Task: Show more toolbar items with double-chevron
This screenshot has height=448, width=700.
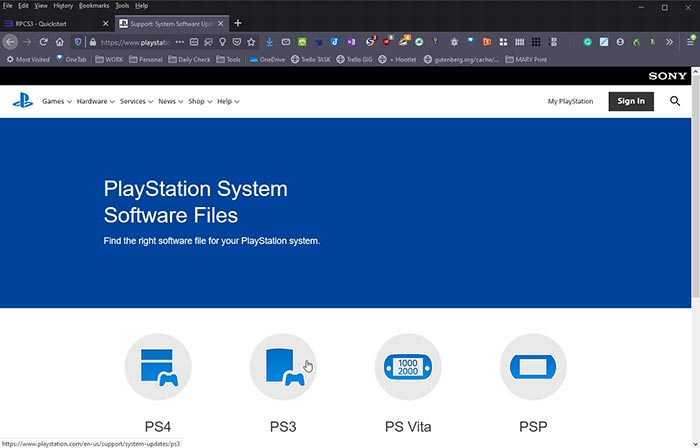Action: click(669, 42)
